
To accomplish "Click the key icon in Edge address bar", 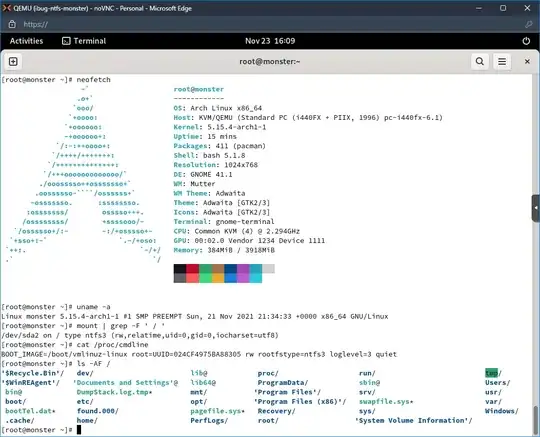I will click(528, 24).
